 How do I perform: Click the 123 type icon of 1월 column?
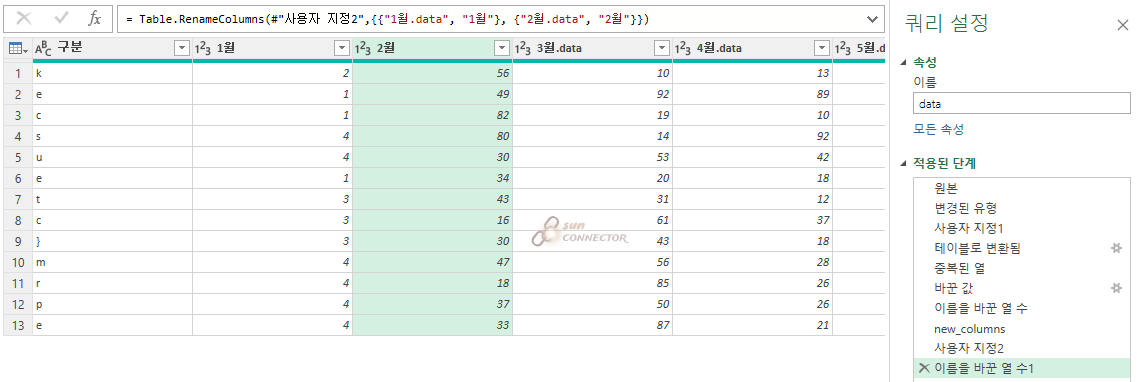[203, 49]
